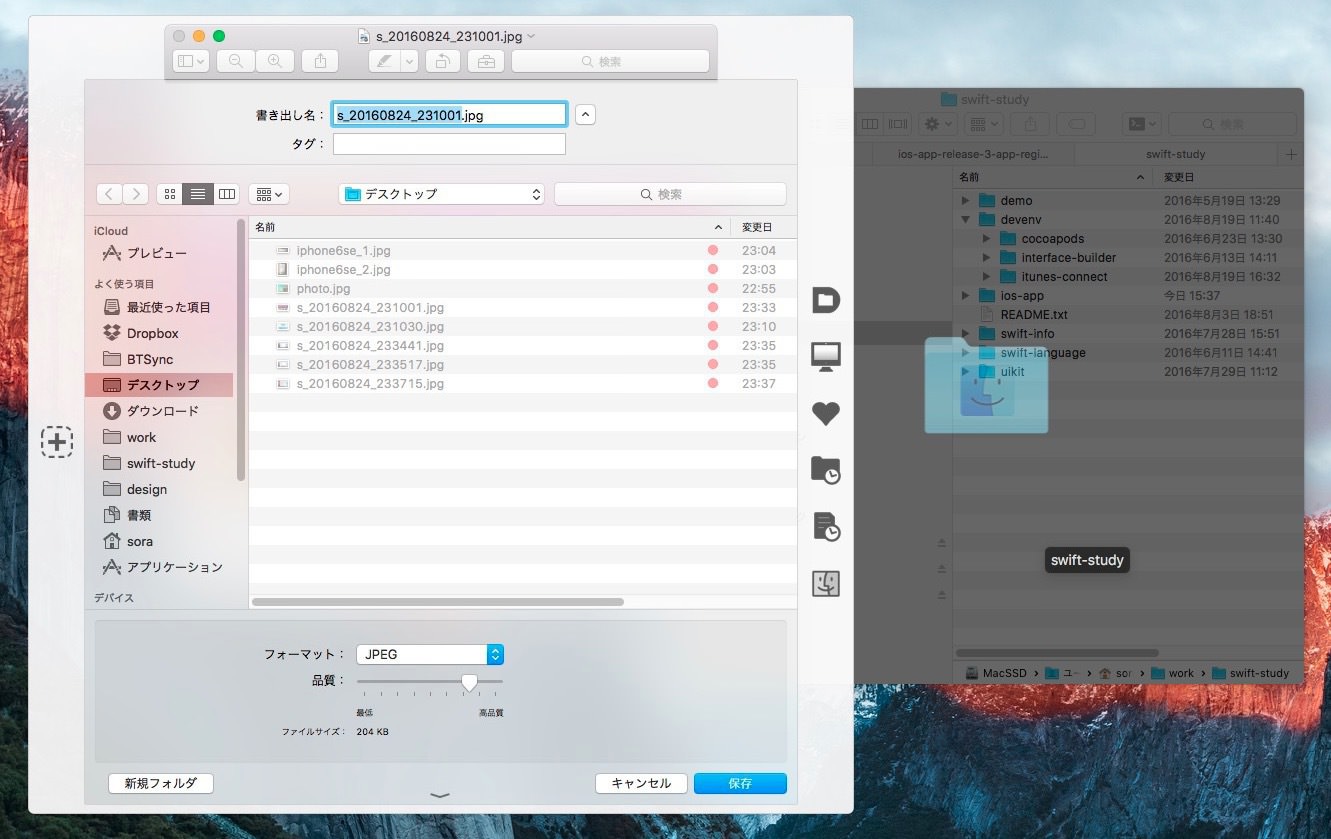Viewport: 1331px width, 839px height.
Task: Click the Finder face icon beside the dialog
Action: click(x=825, y=583)
